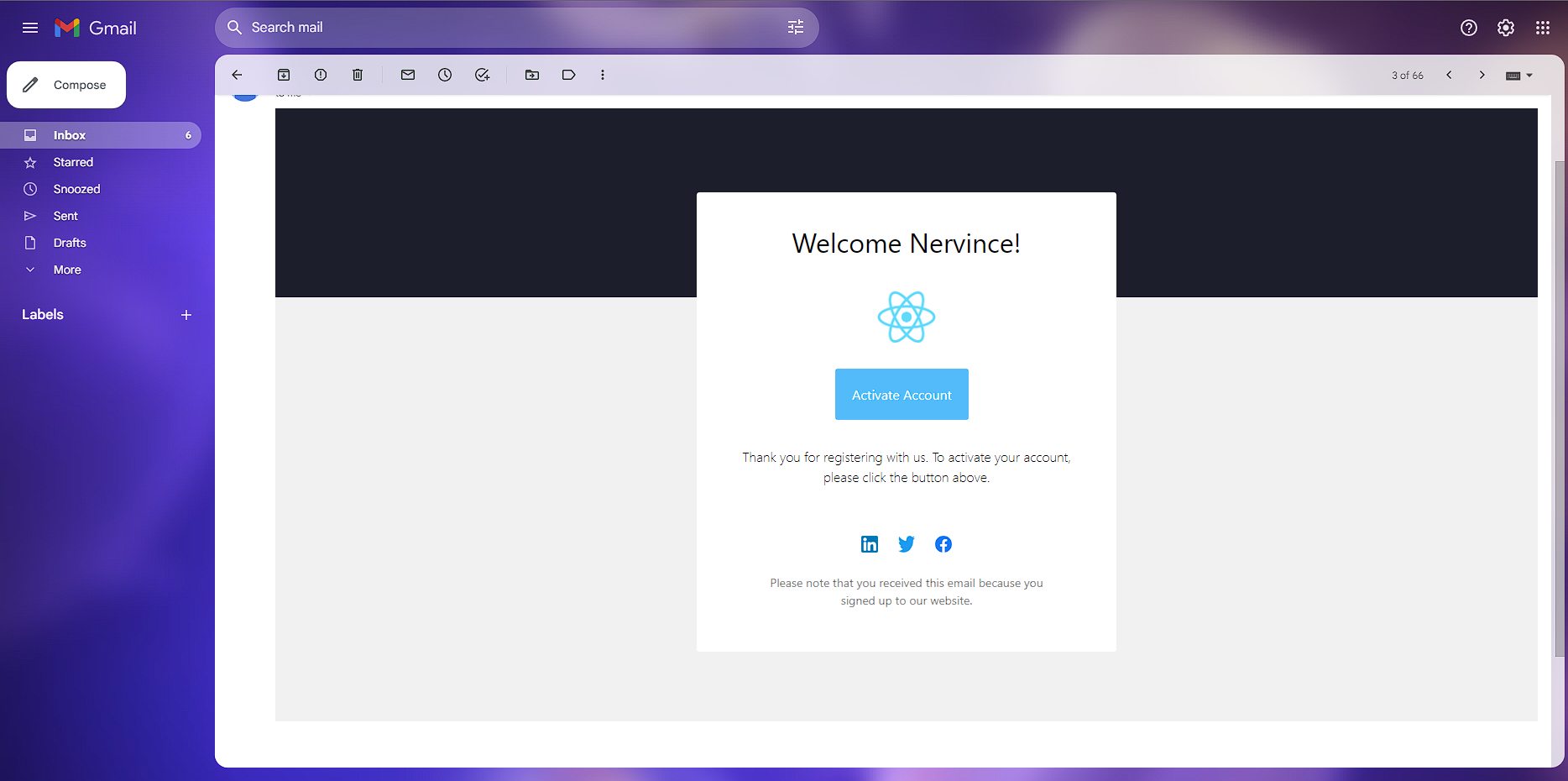Report this email as spam
Viewport: 1568px width, 781px height.
[x=321, y=75]
